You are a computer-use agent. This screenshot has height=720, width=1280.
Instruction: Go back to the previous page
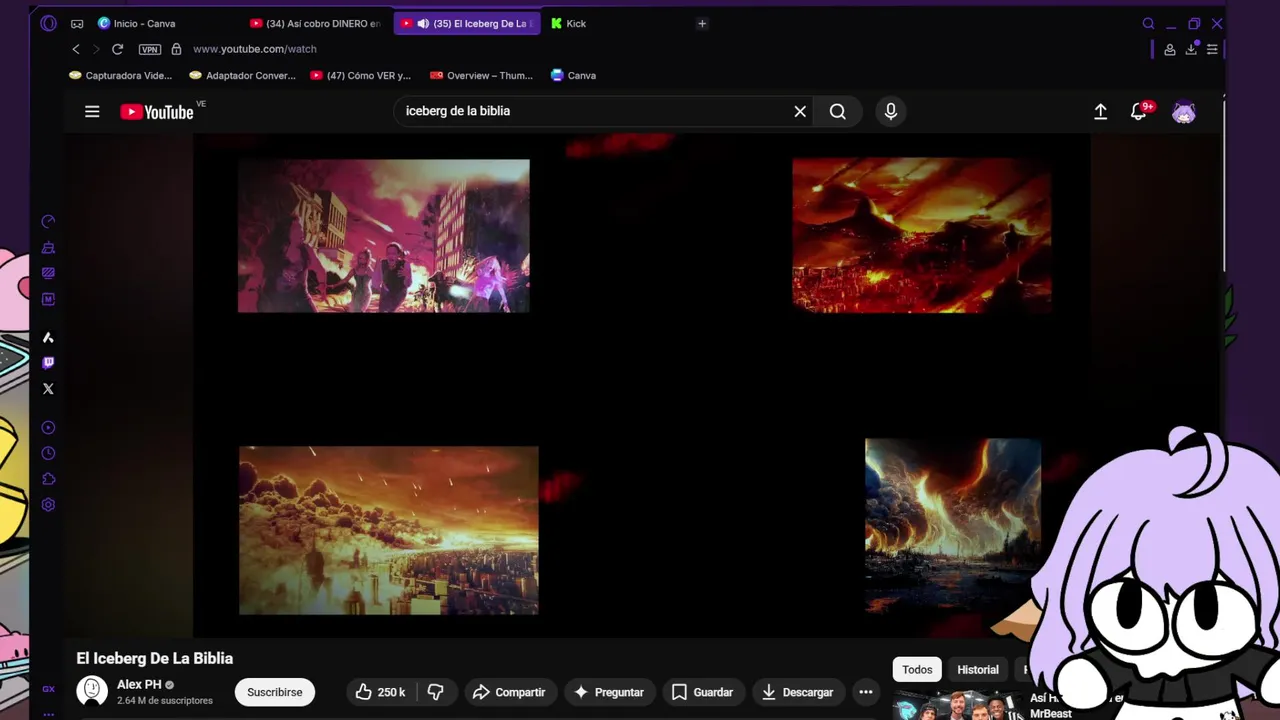[76, 49]
